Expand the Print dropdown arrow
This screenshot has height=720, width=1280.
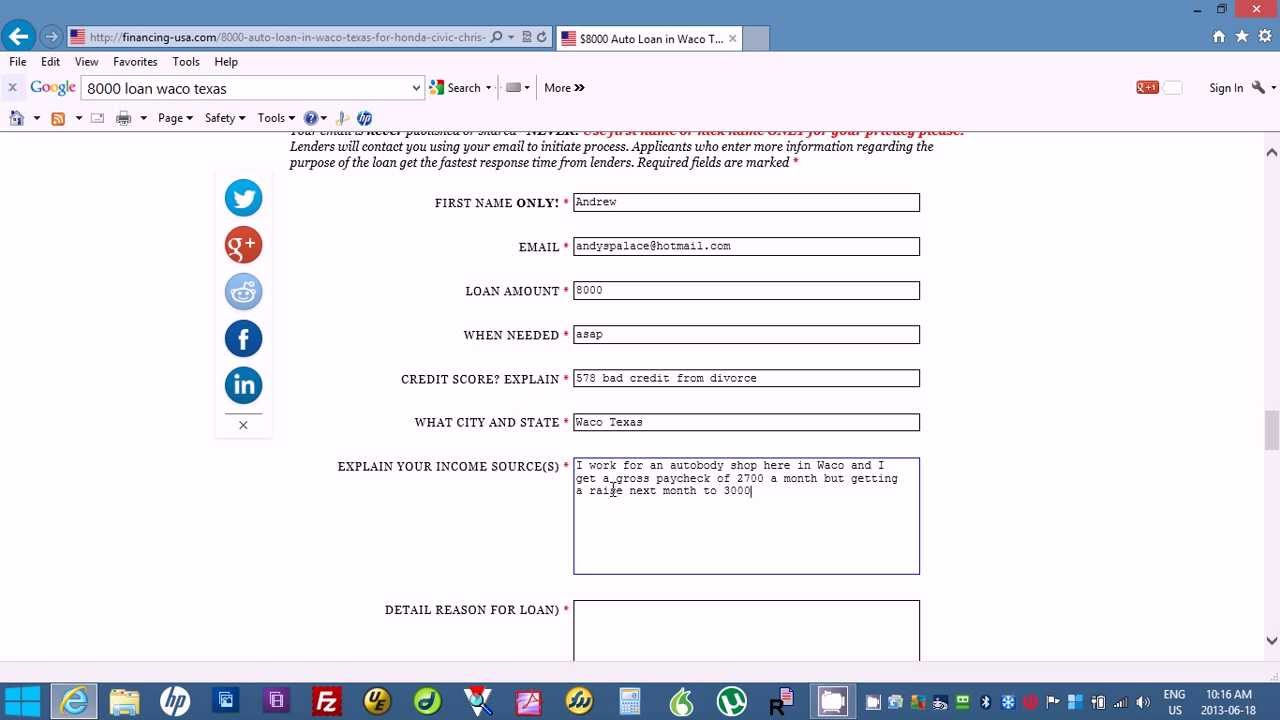143,118
